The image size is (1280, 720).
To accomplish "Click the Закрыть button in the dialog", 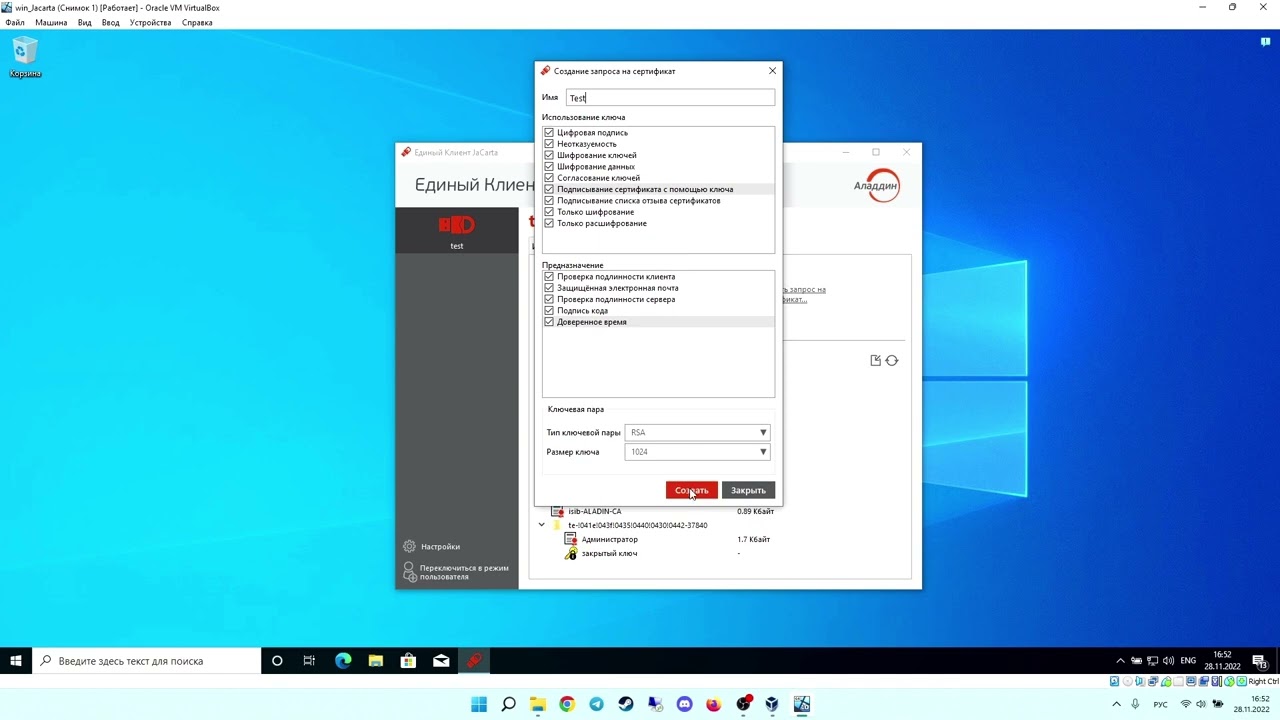I will point(748,490).
